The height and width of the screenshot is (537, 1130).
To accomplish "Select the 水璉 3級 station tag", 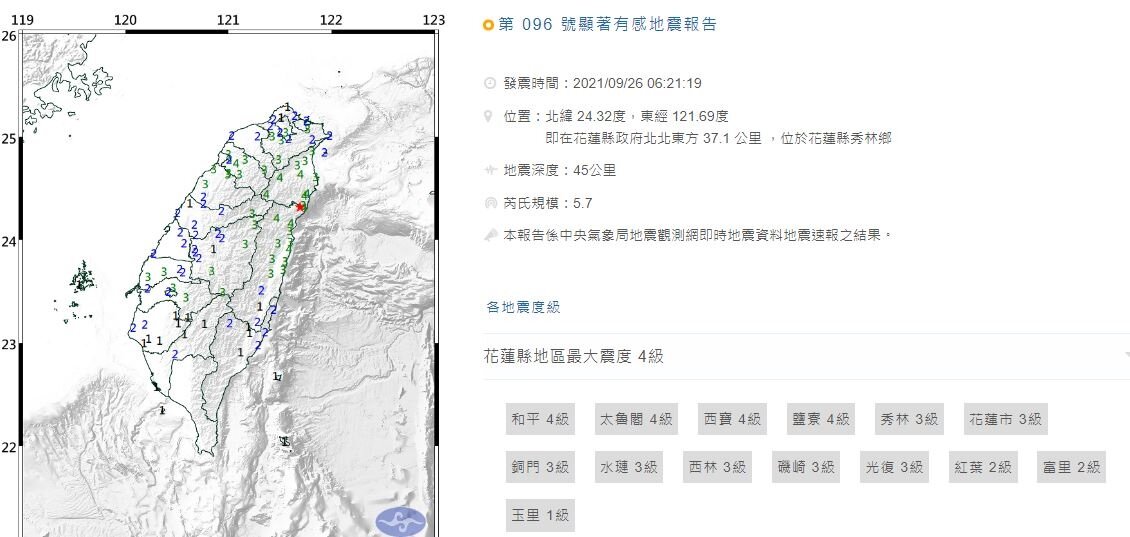I will [629, 467].
